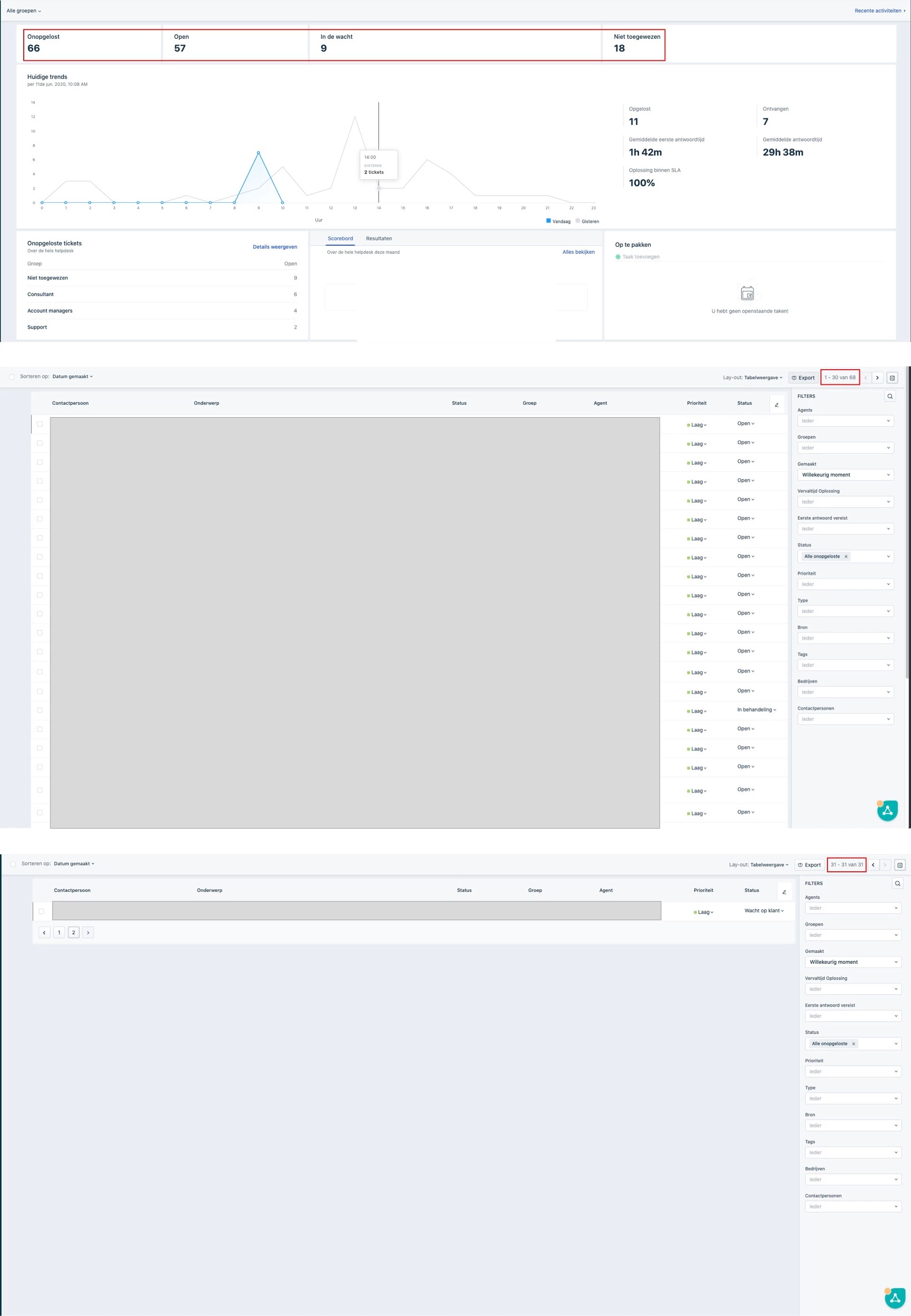The width and height of the screenshot is (911, 1316).
Task: Click the Onderwerp column header in 31-ticket table
Action: 210,890
